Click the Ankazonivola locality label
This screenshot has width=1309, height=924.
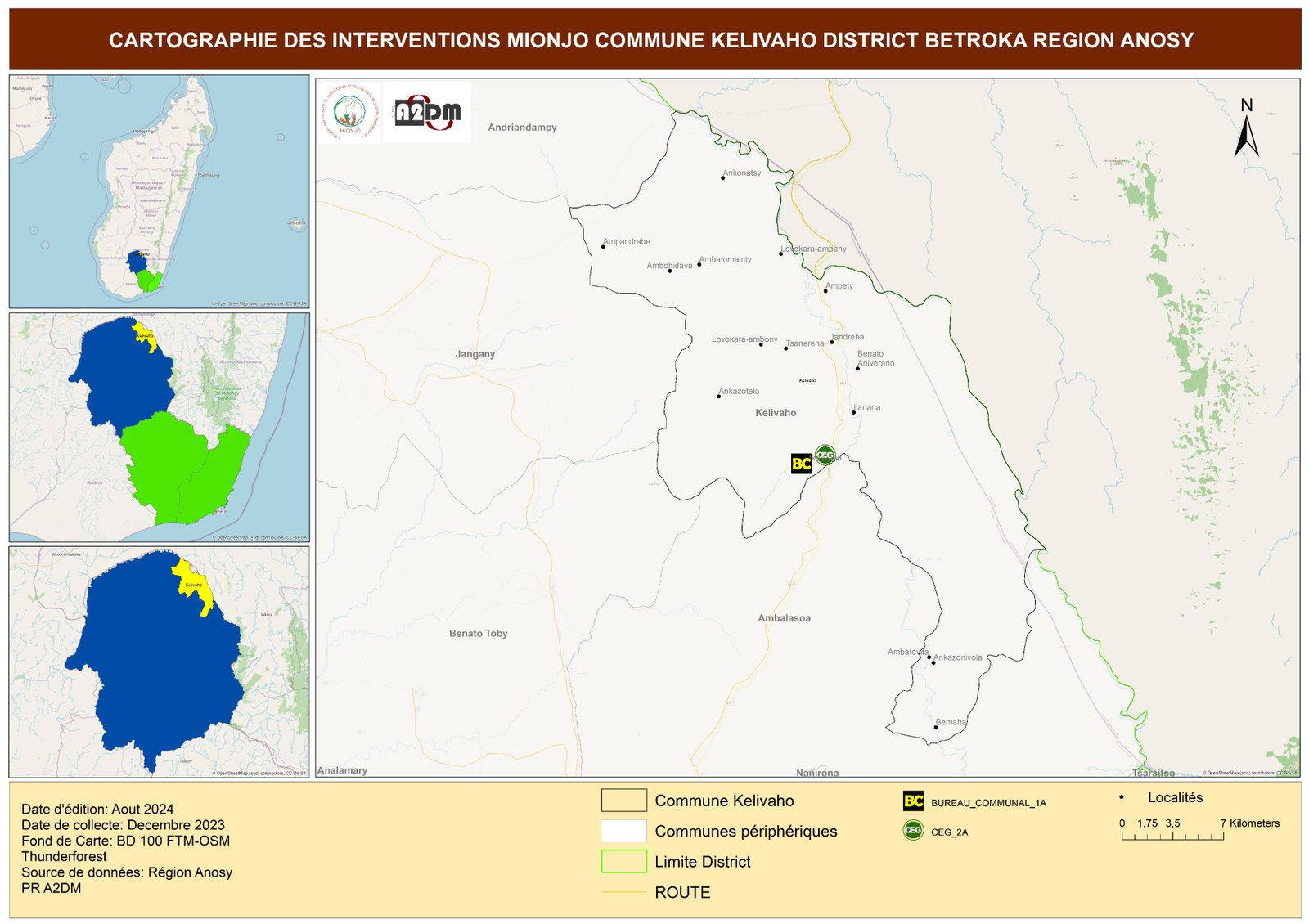point(958,657)
